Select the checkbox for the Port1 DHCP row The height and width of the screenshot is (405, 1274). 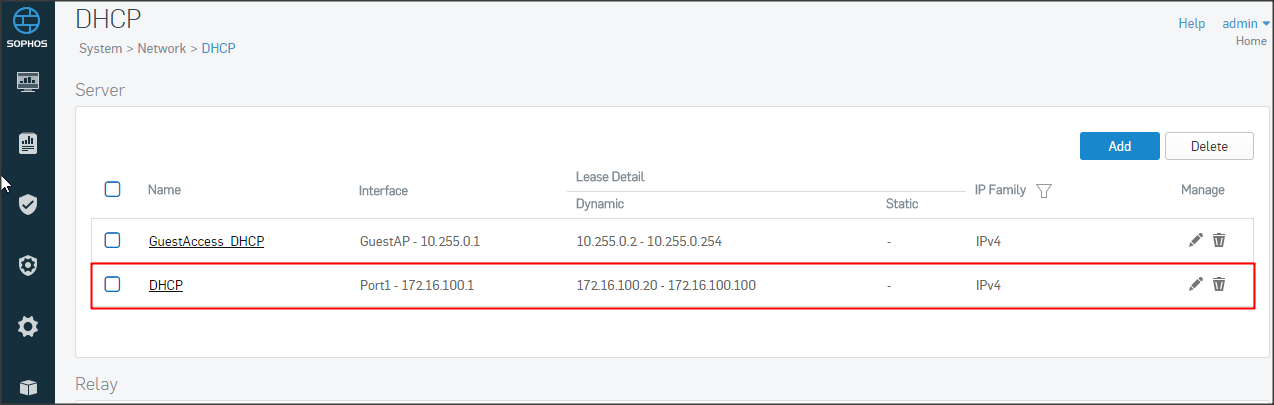coord(113,284)
